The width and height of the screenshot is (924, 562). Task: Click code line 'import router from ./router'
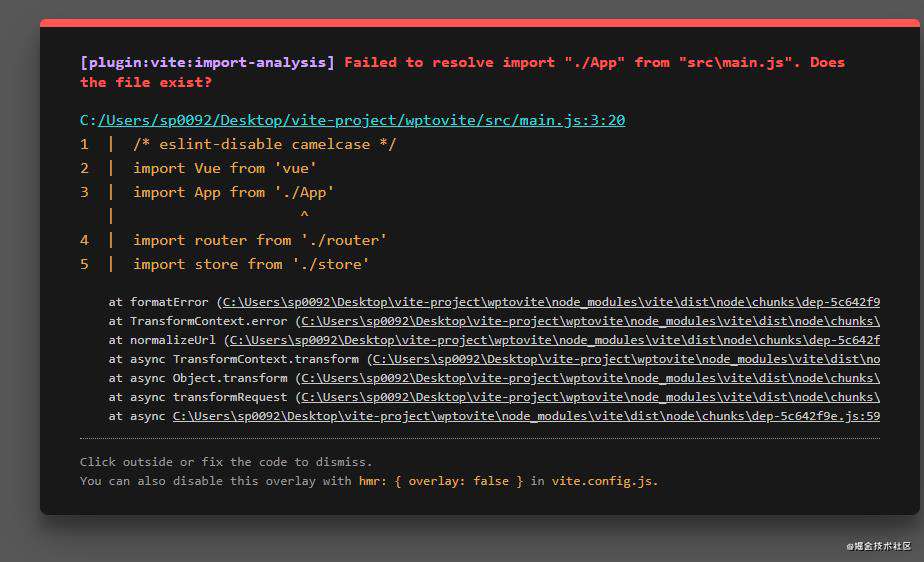tap(260, 240)
